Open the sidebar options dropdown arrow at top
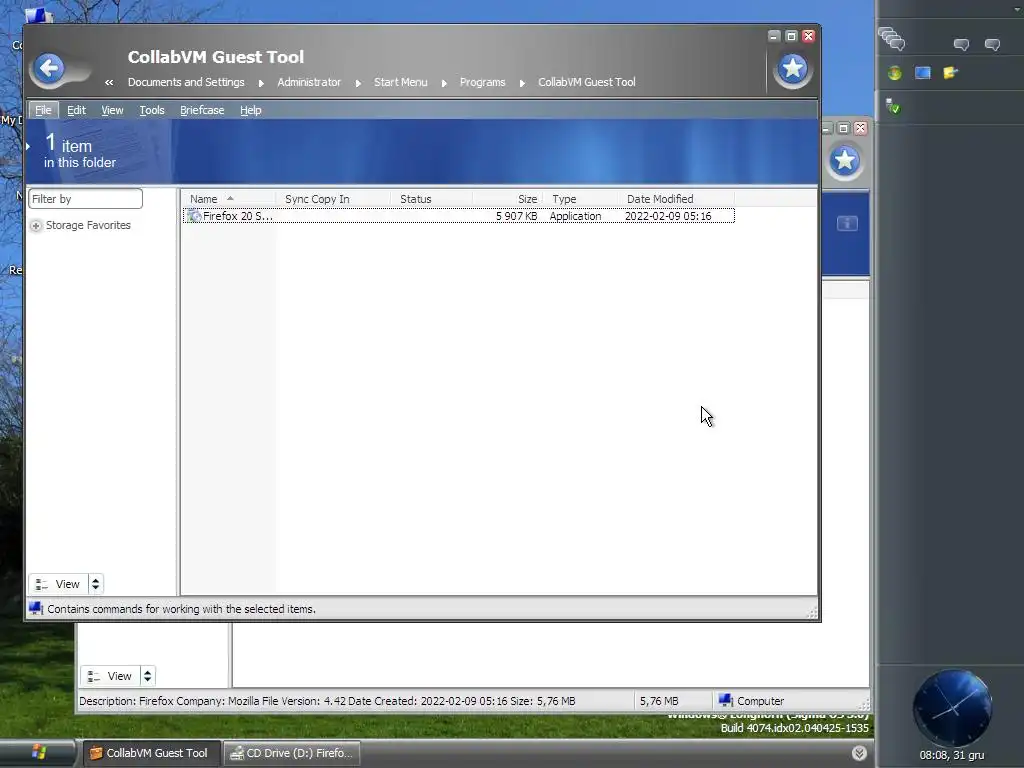1024x768 pixels. [x=1017, y=9]
